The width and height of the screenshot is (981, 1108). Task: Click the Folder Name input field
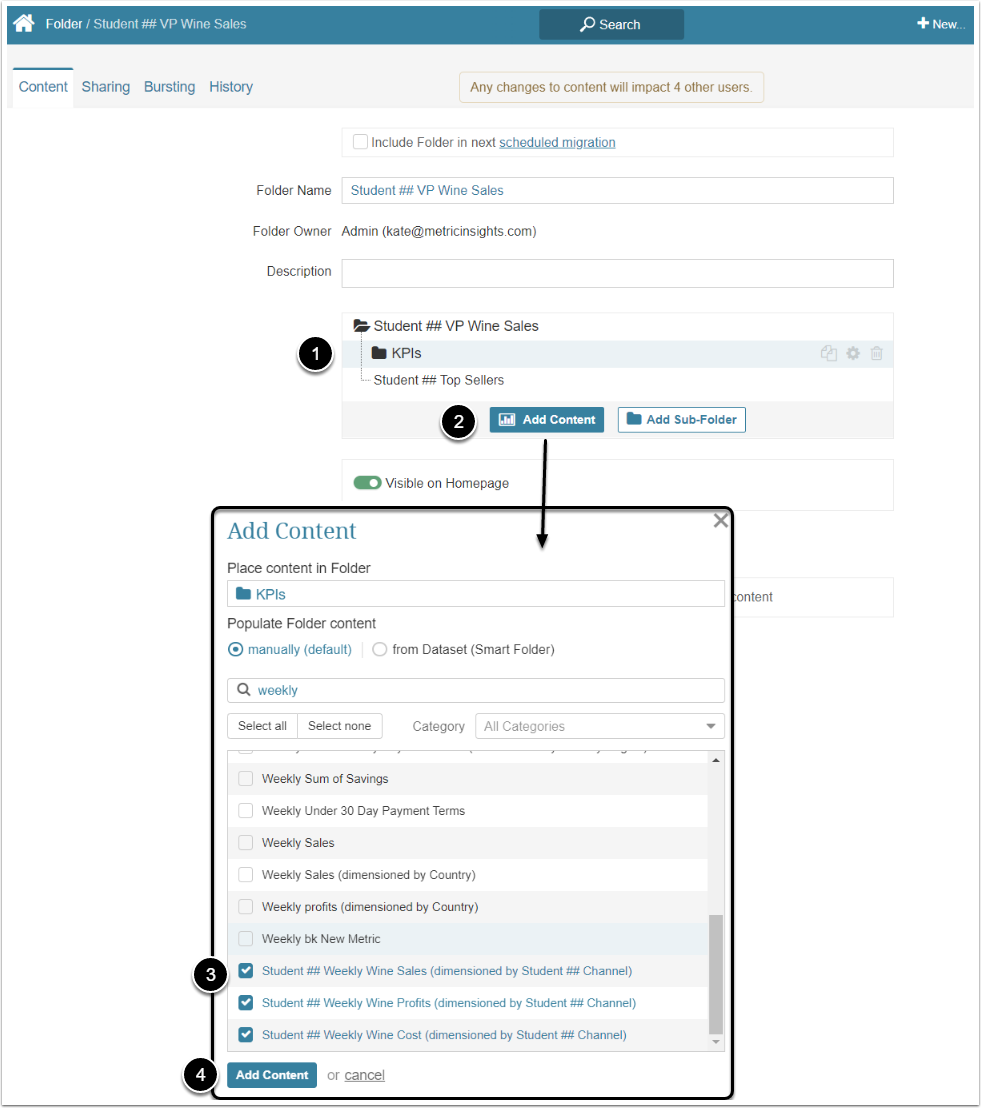(617, 190)
